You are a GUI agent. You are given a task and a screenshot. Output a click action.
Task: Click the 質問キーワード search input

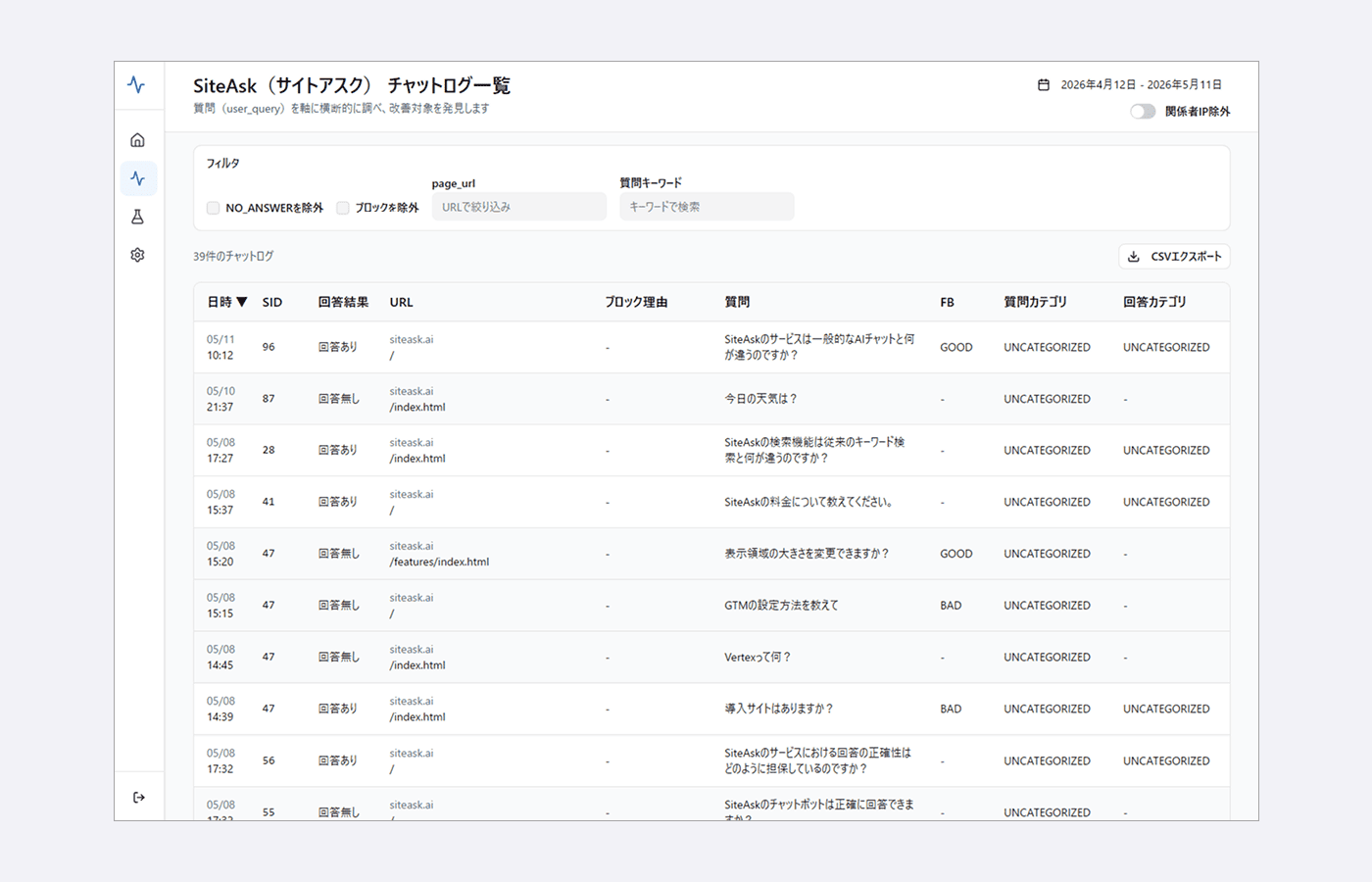[707, 207]
